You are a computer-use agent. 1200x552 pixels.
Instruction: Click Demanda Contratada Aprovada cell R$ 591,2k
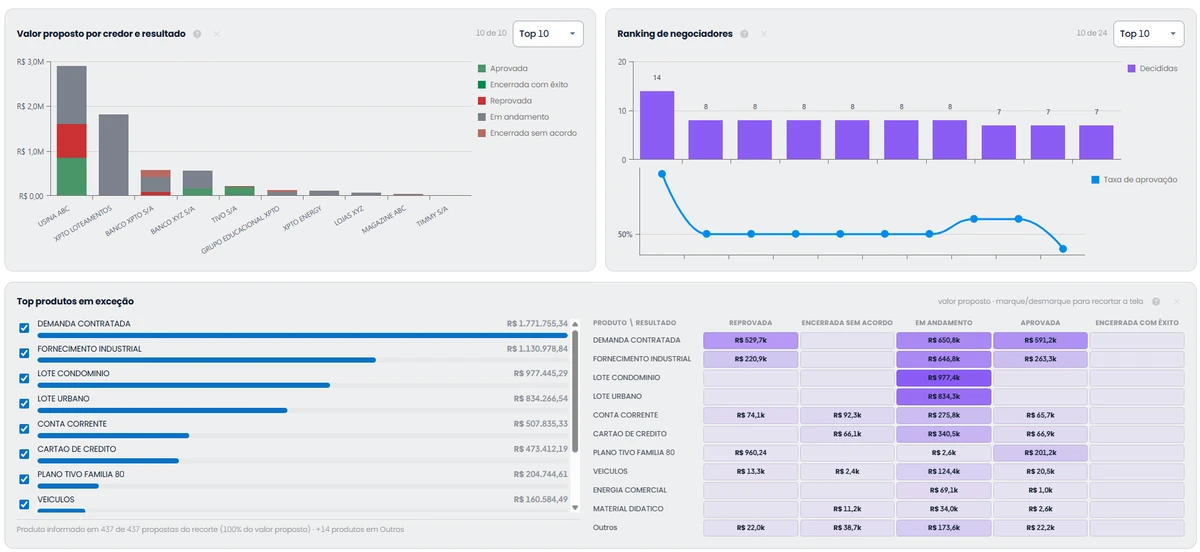point(1040,340)
